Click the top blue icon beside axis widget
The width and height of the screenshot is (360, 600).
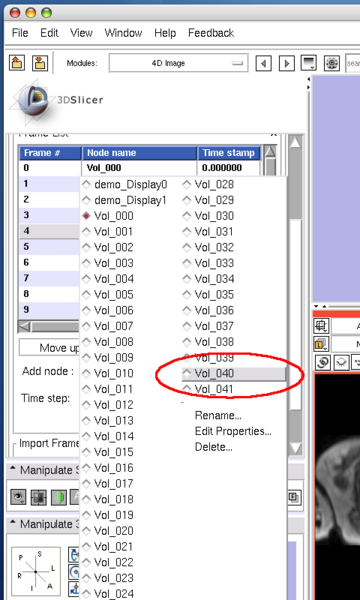pyautogui.click(x=74, y=555)
